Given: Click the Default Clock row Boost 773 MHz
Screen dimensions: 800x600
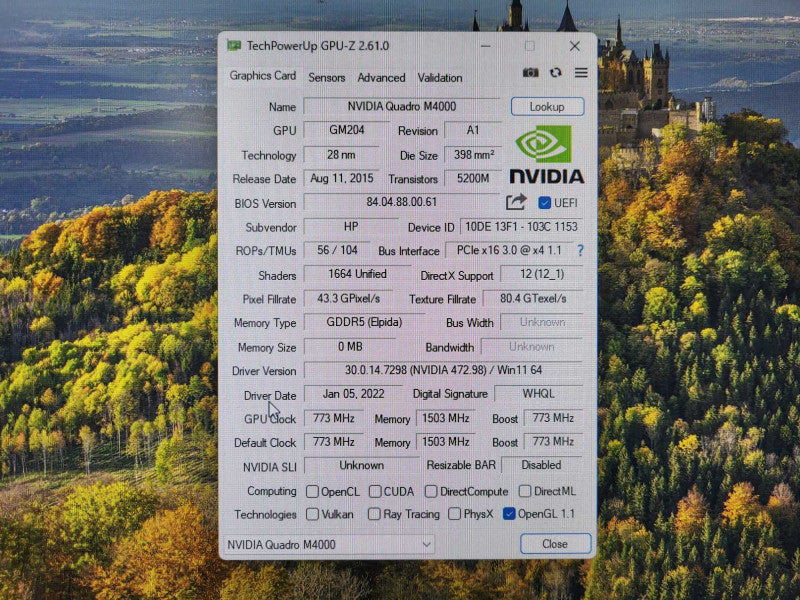Looking at the screenshot, I should (x=553, y=441).
